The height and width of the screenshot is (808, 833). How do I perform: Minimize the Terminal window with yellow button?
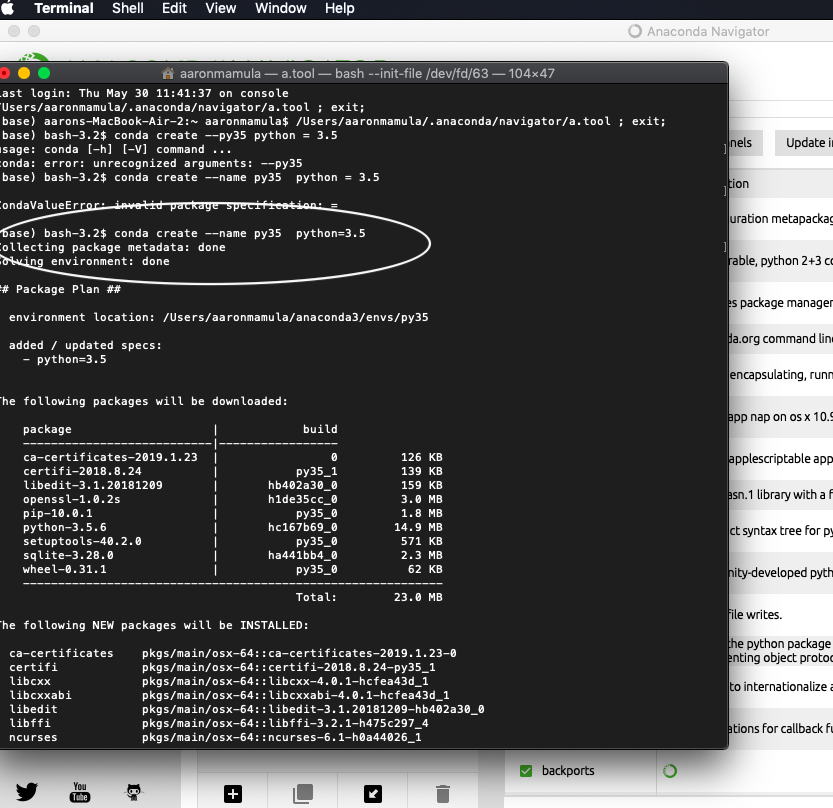click(x=24, y=73)
